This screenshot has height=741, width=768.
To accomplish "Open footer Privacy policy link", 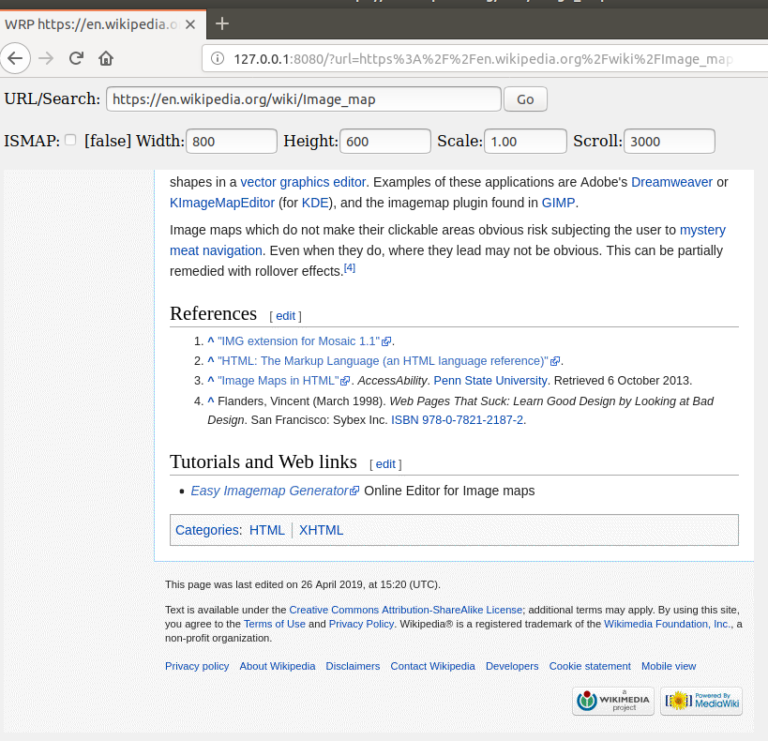I will pyautogui.click(x=197, y=667).
